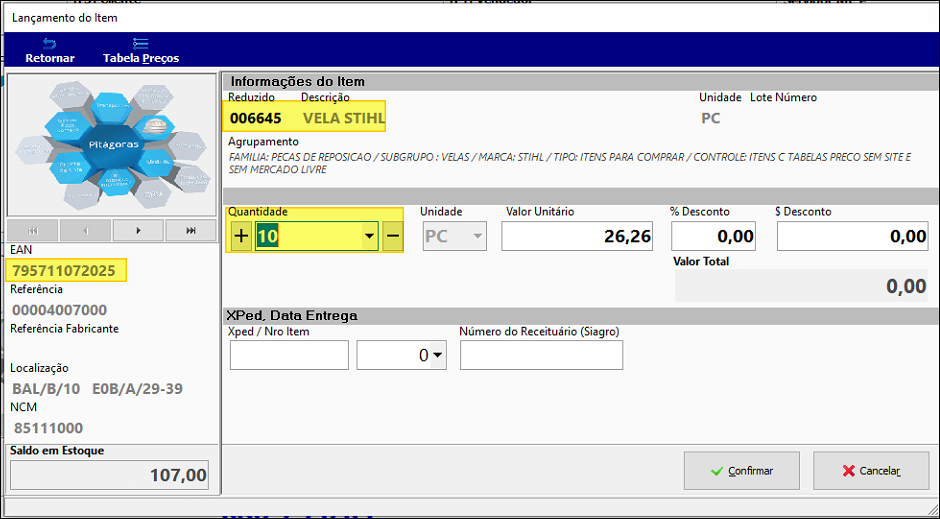Click the Agrupamento family description text
This screenshot has height=519, width=940.
tap(570, 163)
